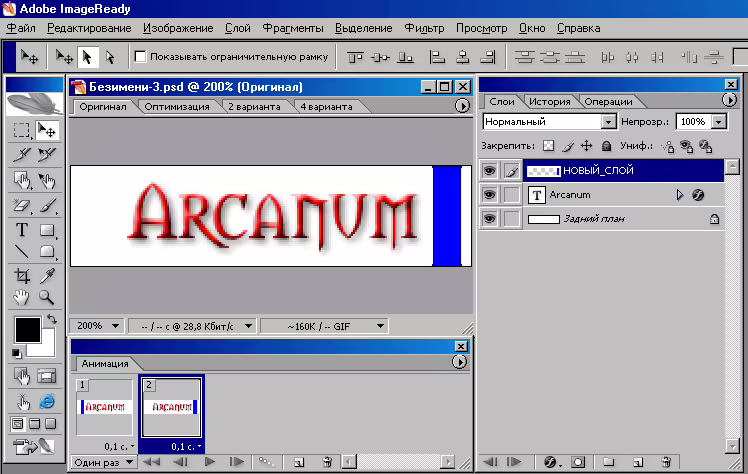
Task: Toggle lock position
Action: [587, 146]
